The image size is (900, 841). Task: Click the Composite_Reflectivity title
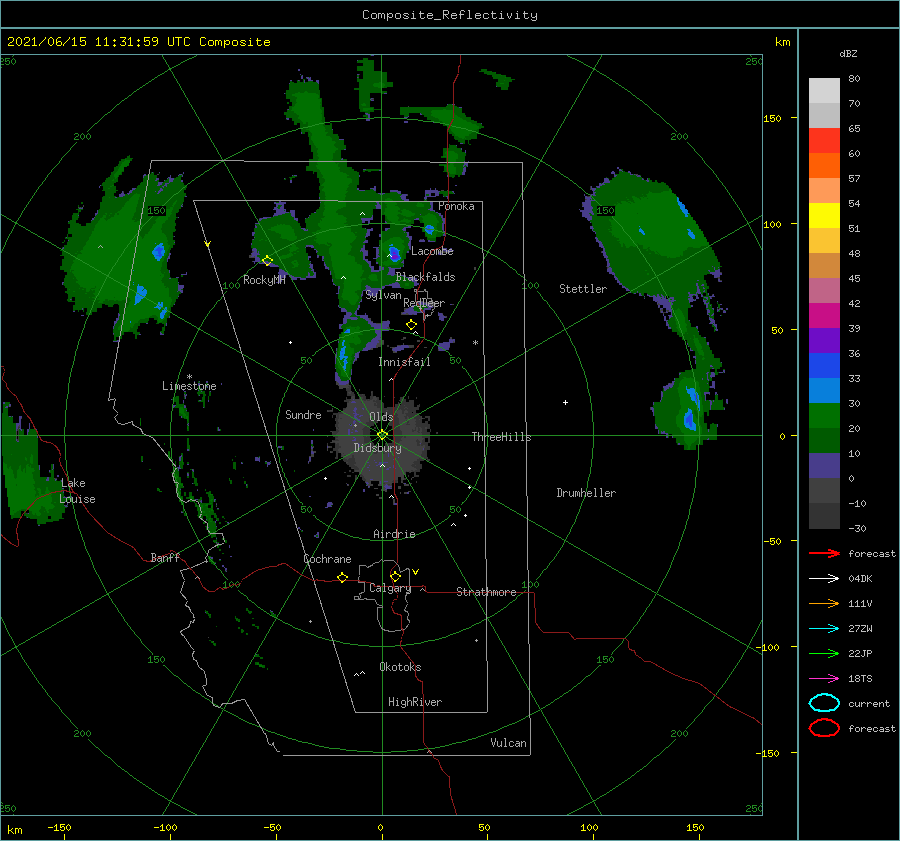click(x=450, y=15)
